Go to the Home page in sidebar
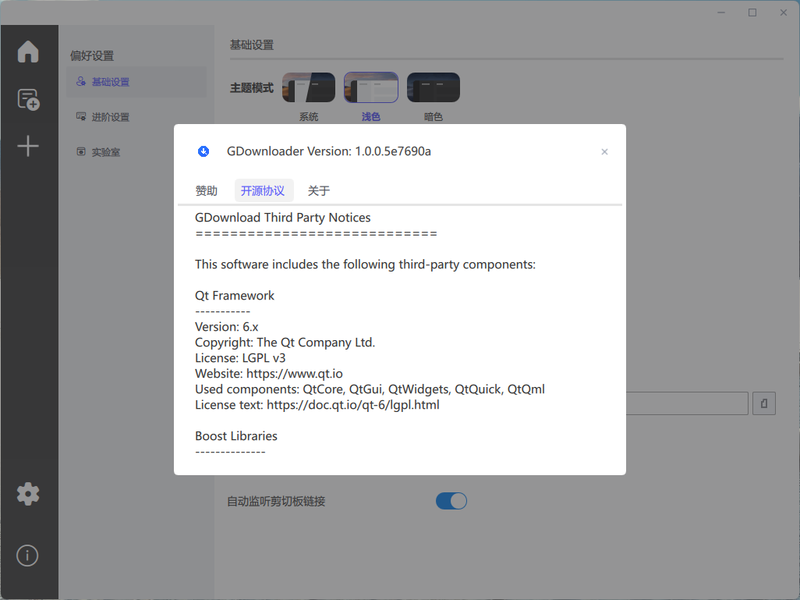 point(28,52)
